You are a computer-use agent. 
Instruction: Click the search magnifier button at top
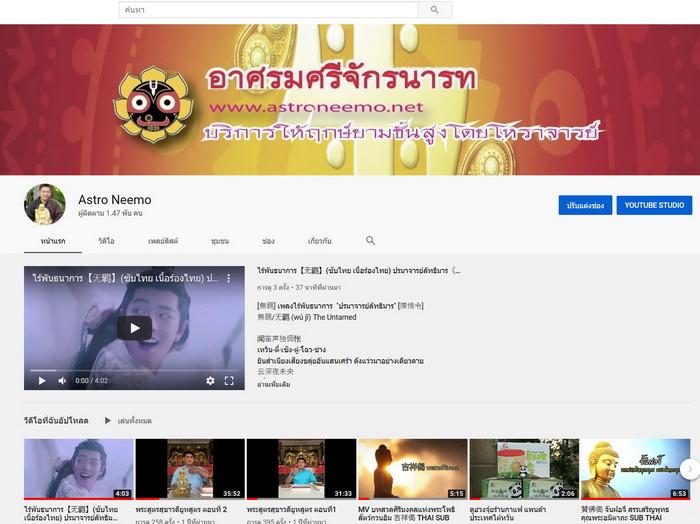(434, 9)
